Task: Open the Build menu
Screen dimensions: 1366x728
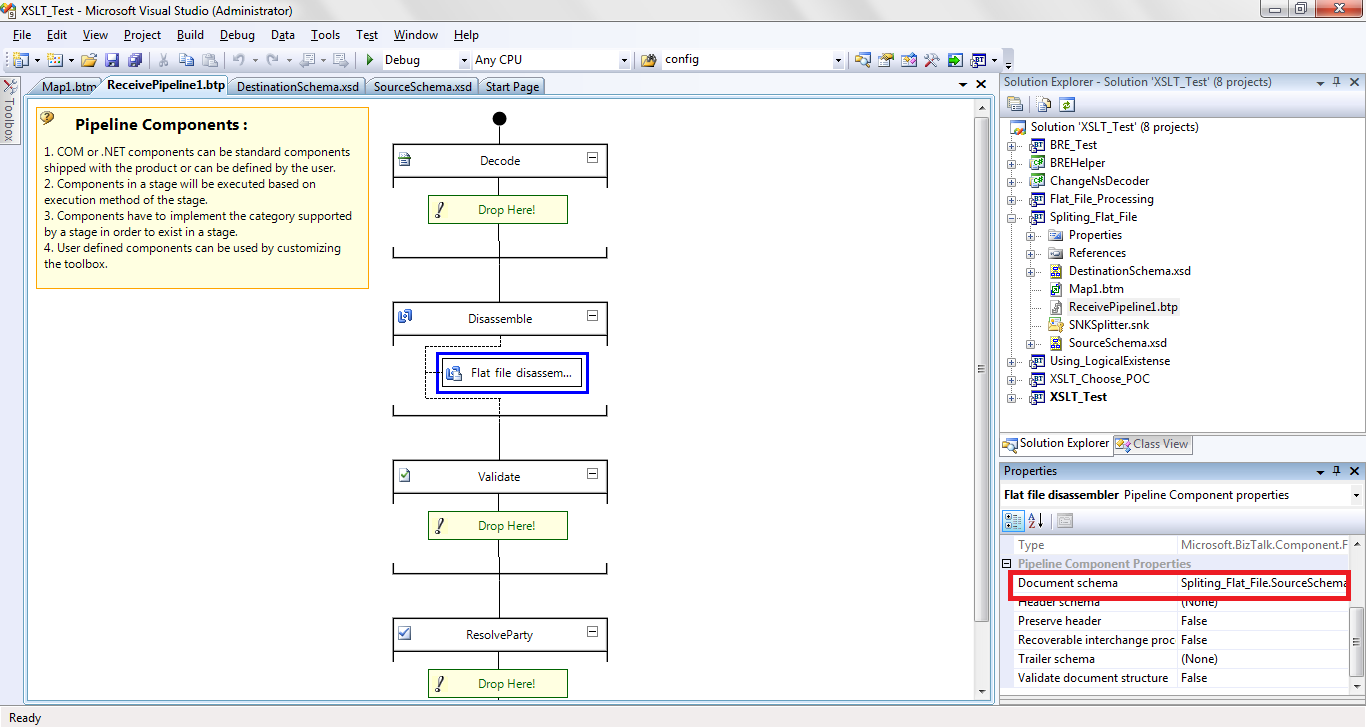Action: point(189,35)
